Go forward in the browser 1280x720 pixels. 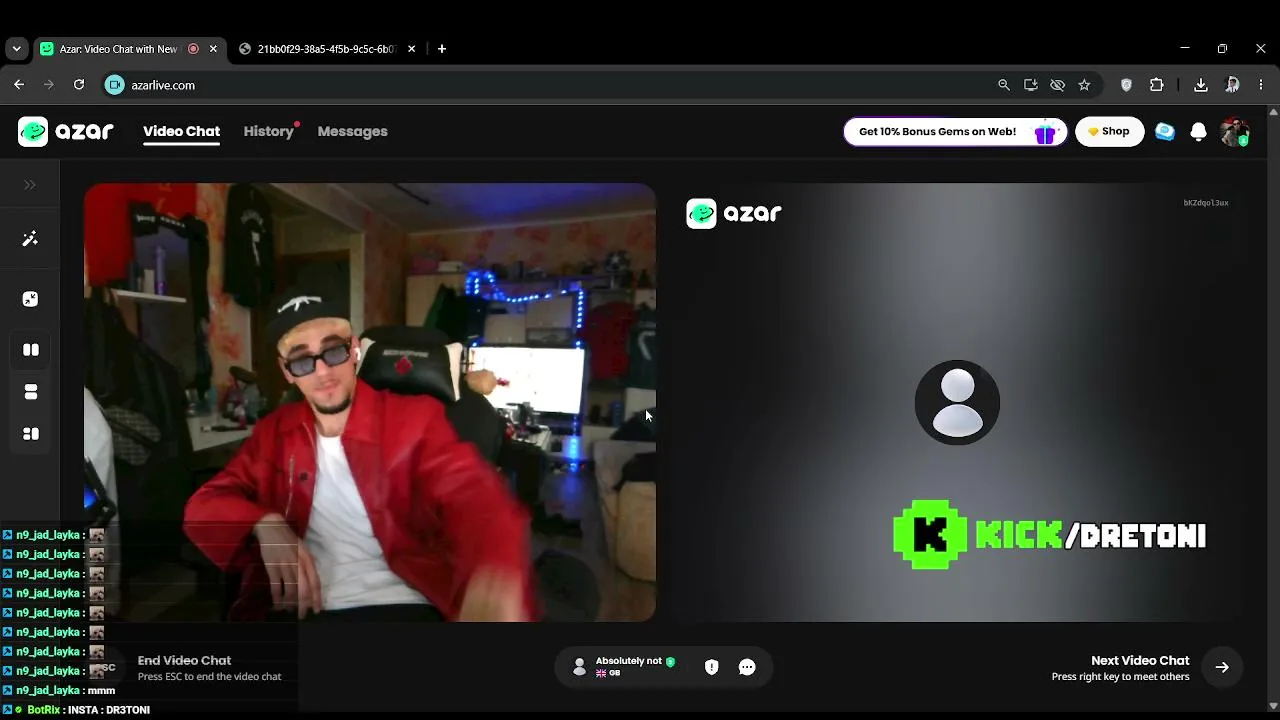(x=48, y=85)
